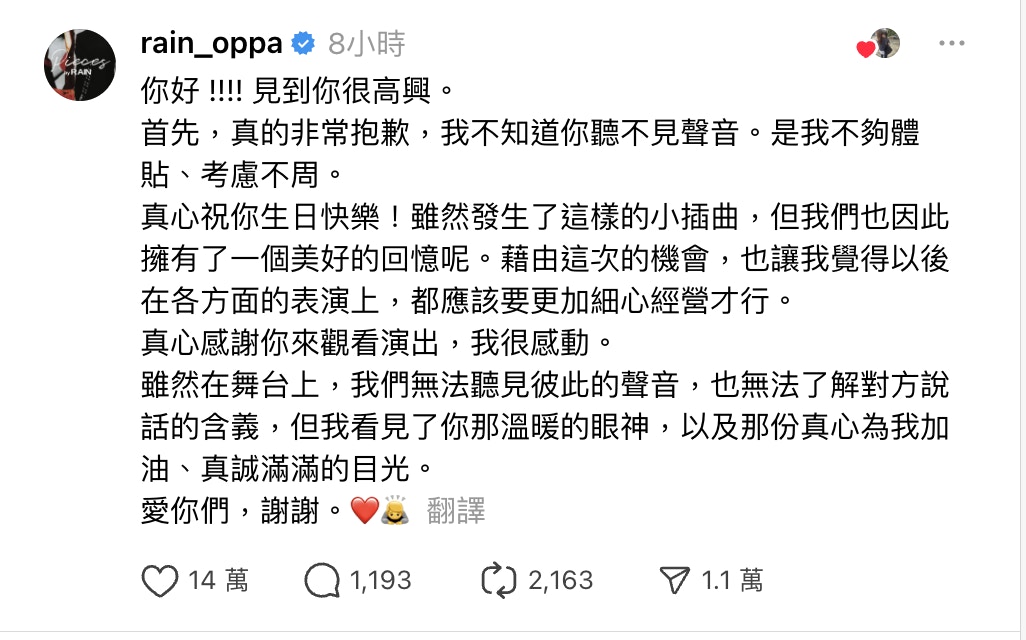Click the small red heart reaction badge

point(866,50)
